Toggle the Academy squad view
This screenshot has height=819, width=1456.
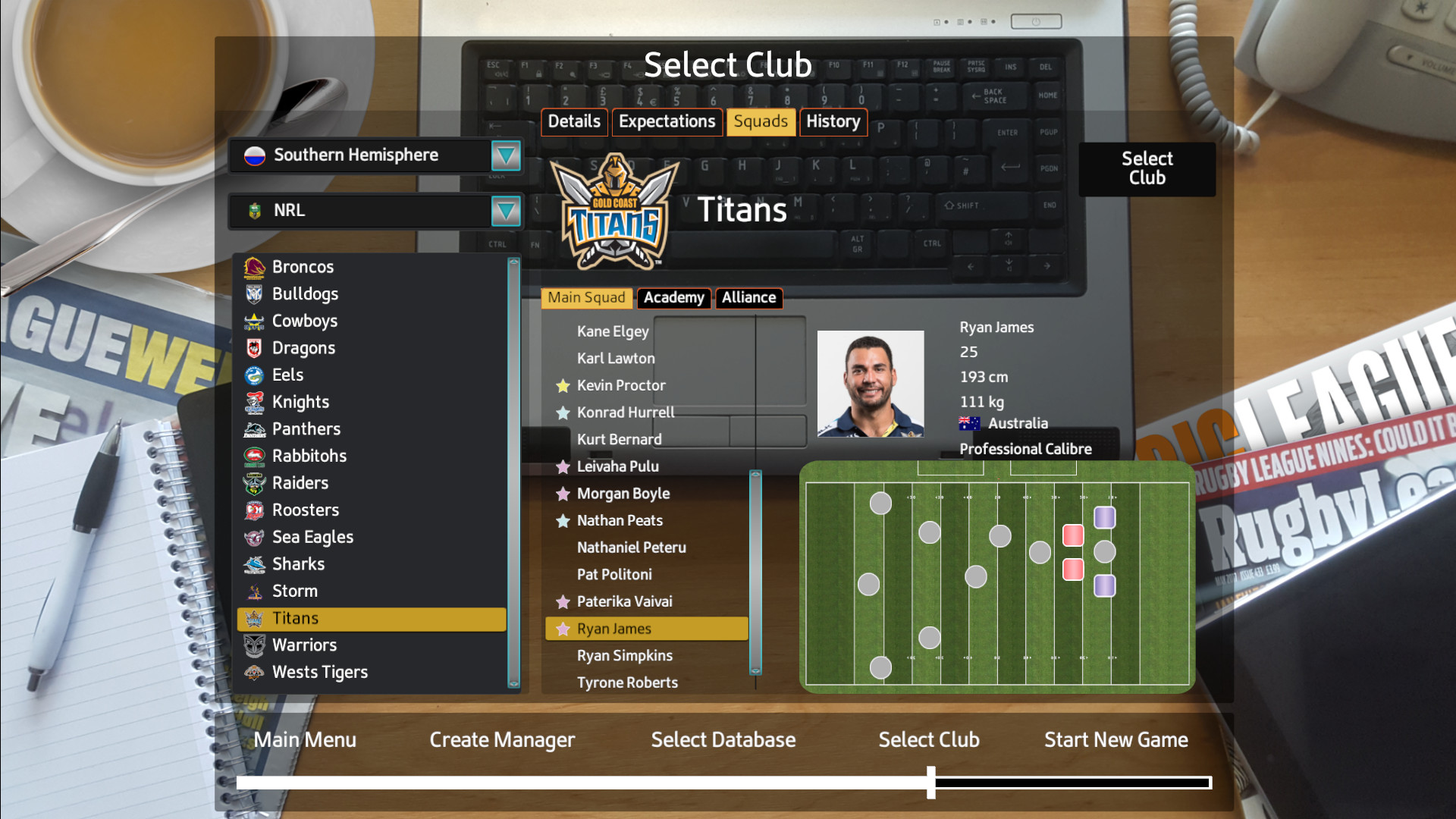point(673,297)
